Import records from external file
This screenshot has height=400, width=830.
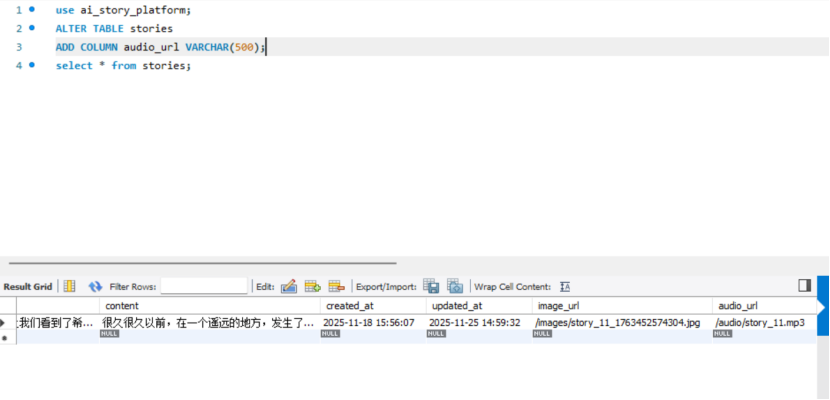[455, 286]
